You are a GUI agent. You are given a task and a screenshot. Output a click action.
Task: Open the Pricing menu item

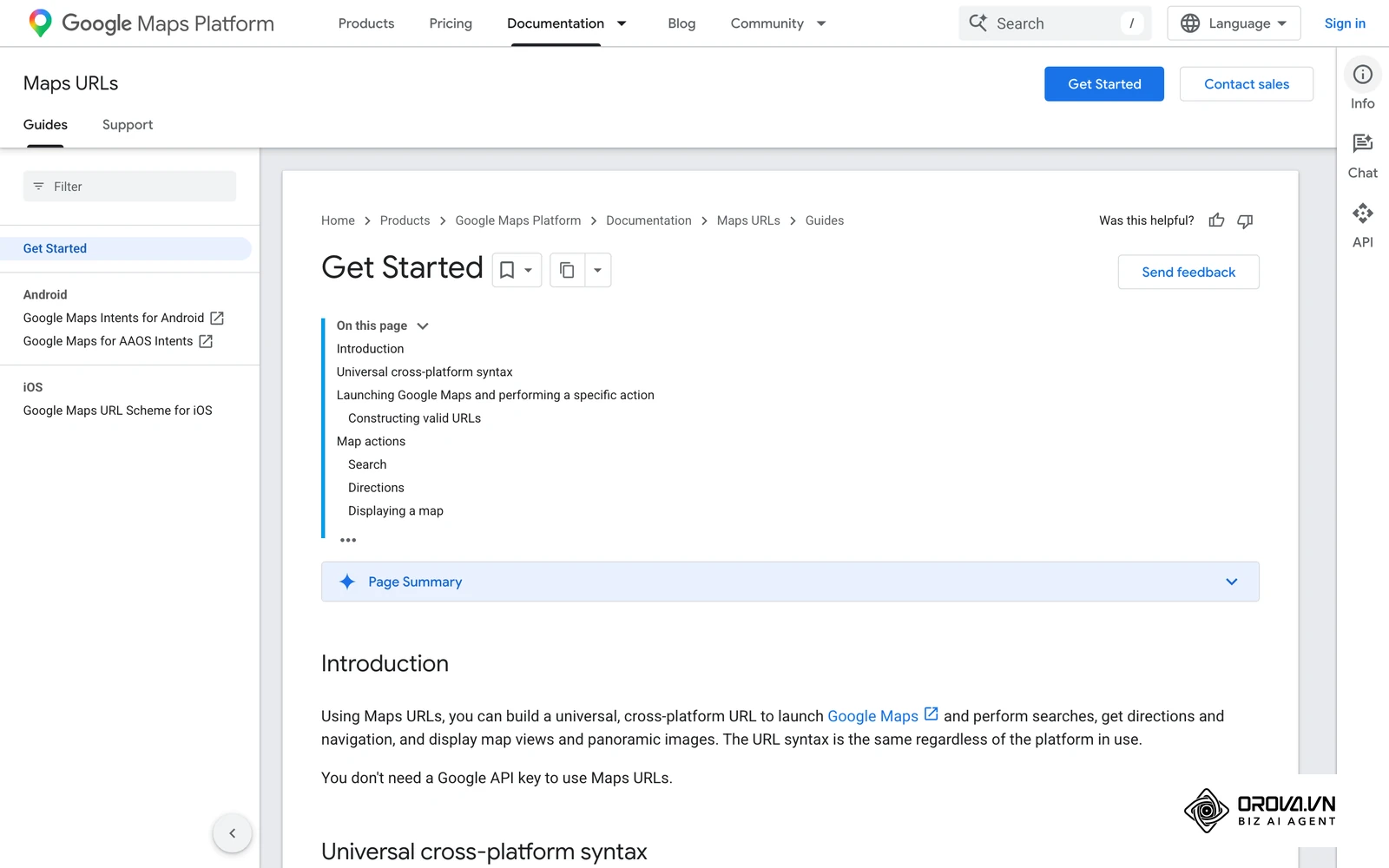click(x=451, y=23)
